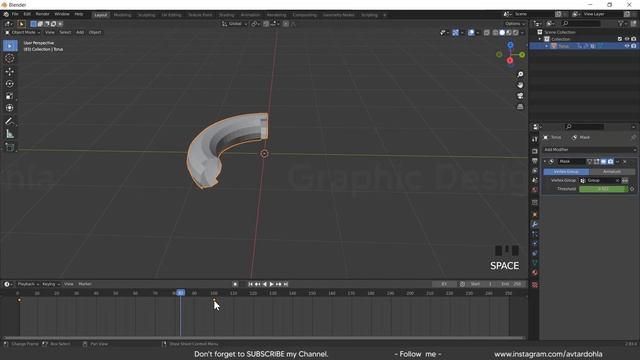Click the Zoom view magnifier icon

(520, 74)
